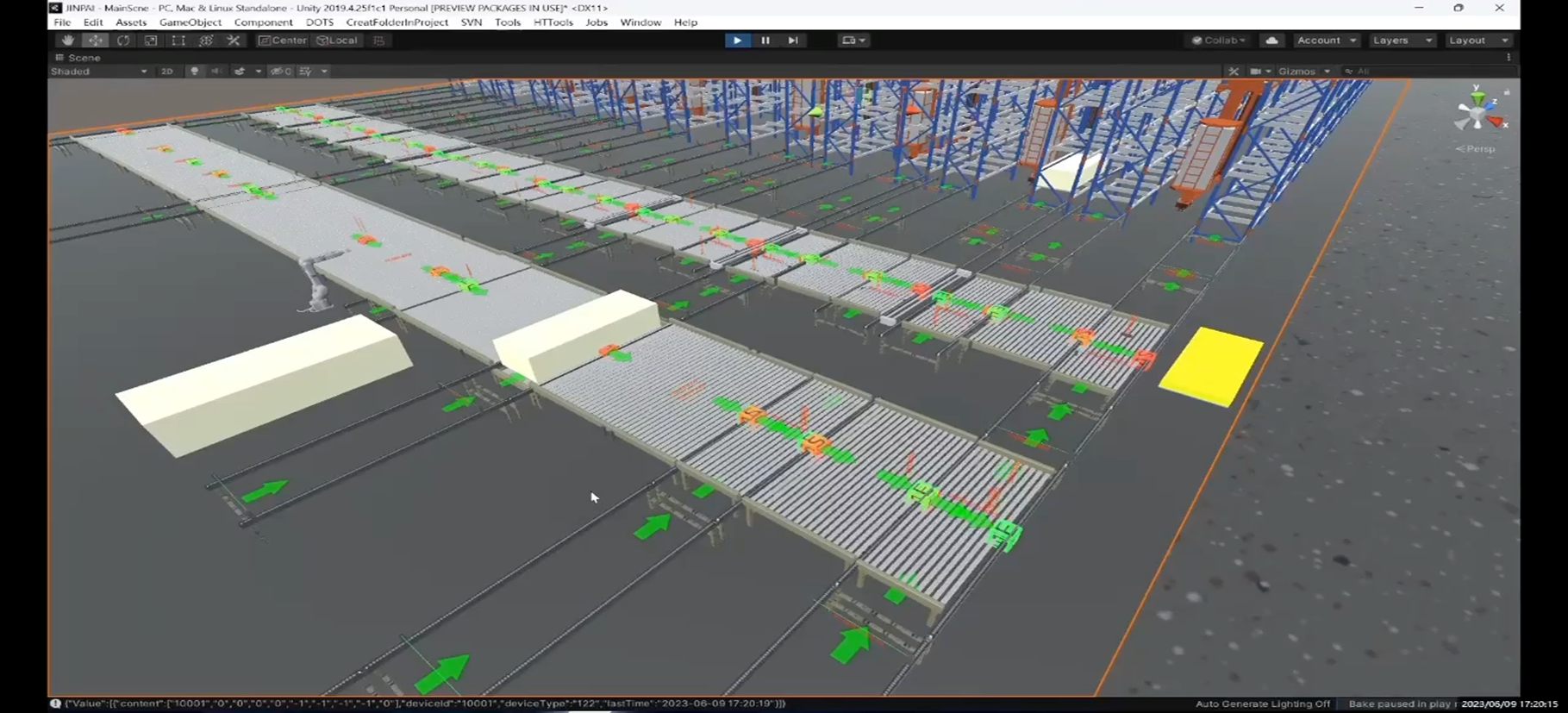Toggle handle rotation Local button
This screenshot has height=713, width=1568.
[x=337, y=41]
